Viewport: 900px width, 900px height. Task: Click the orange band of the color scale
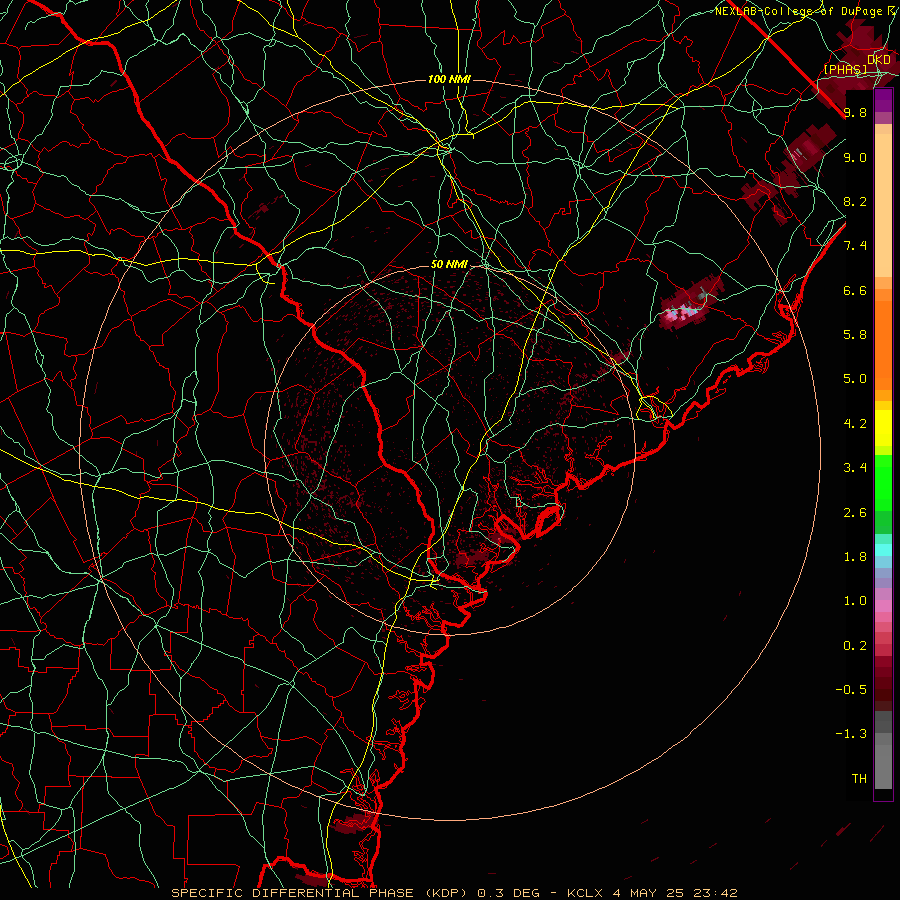click(883, 339)
